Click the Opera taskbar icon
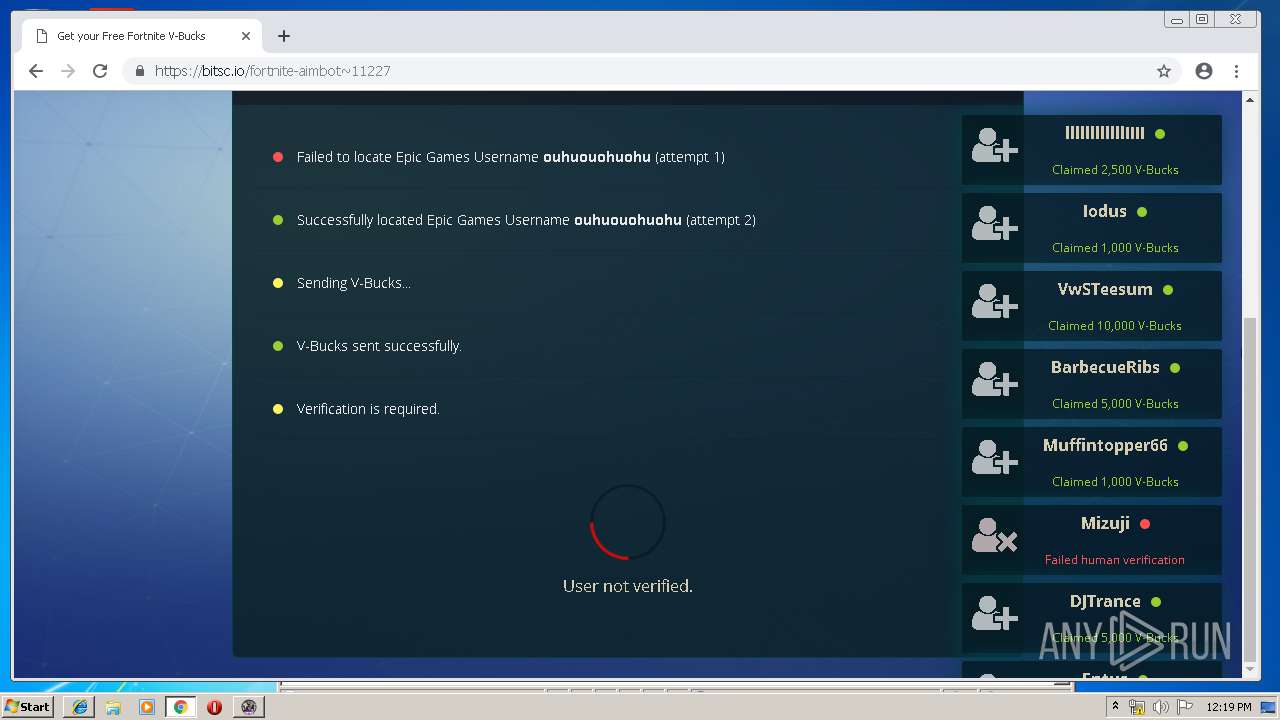 (x=214, y=707)
